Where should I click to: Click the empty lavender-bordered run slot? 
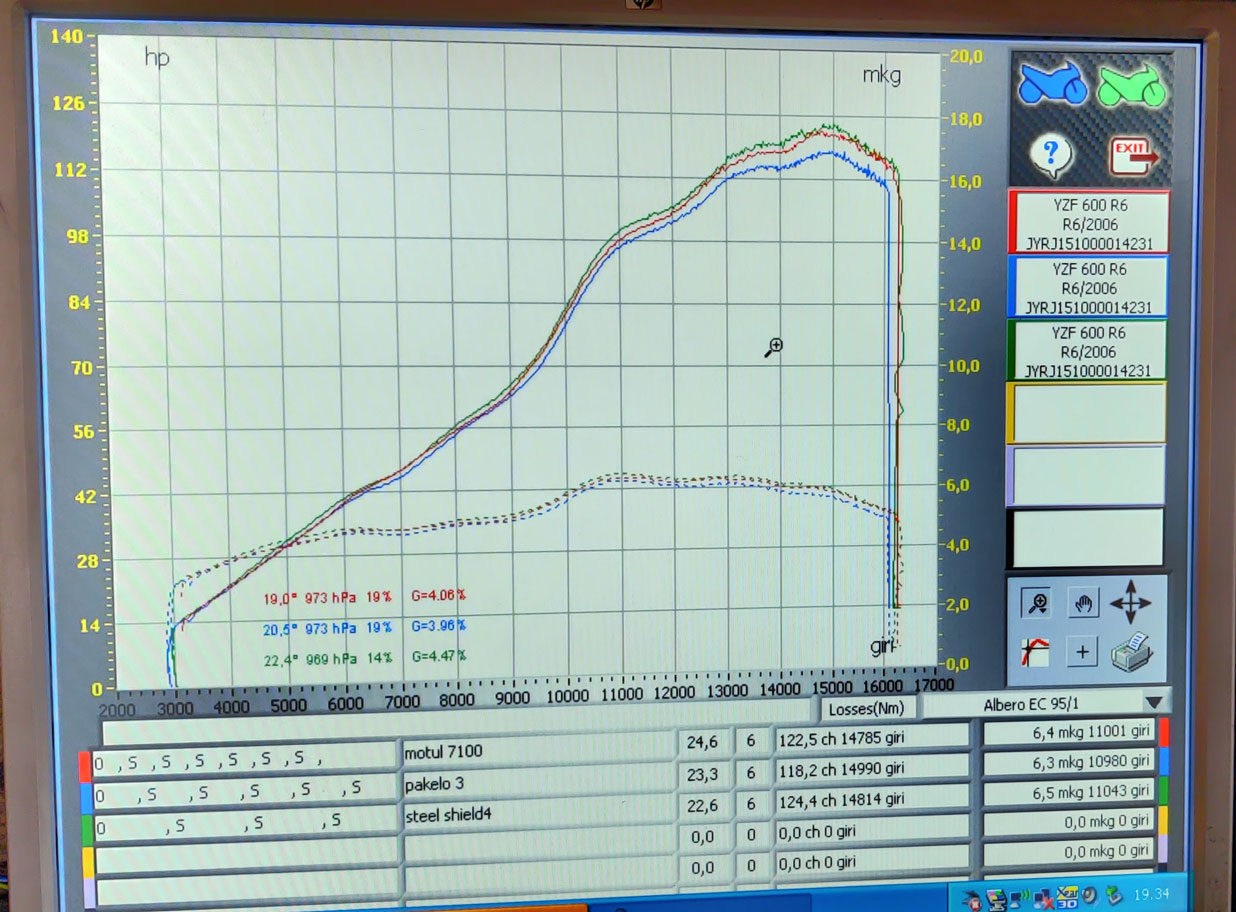1087,476
